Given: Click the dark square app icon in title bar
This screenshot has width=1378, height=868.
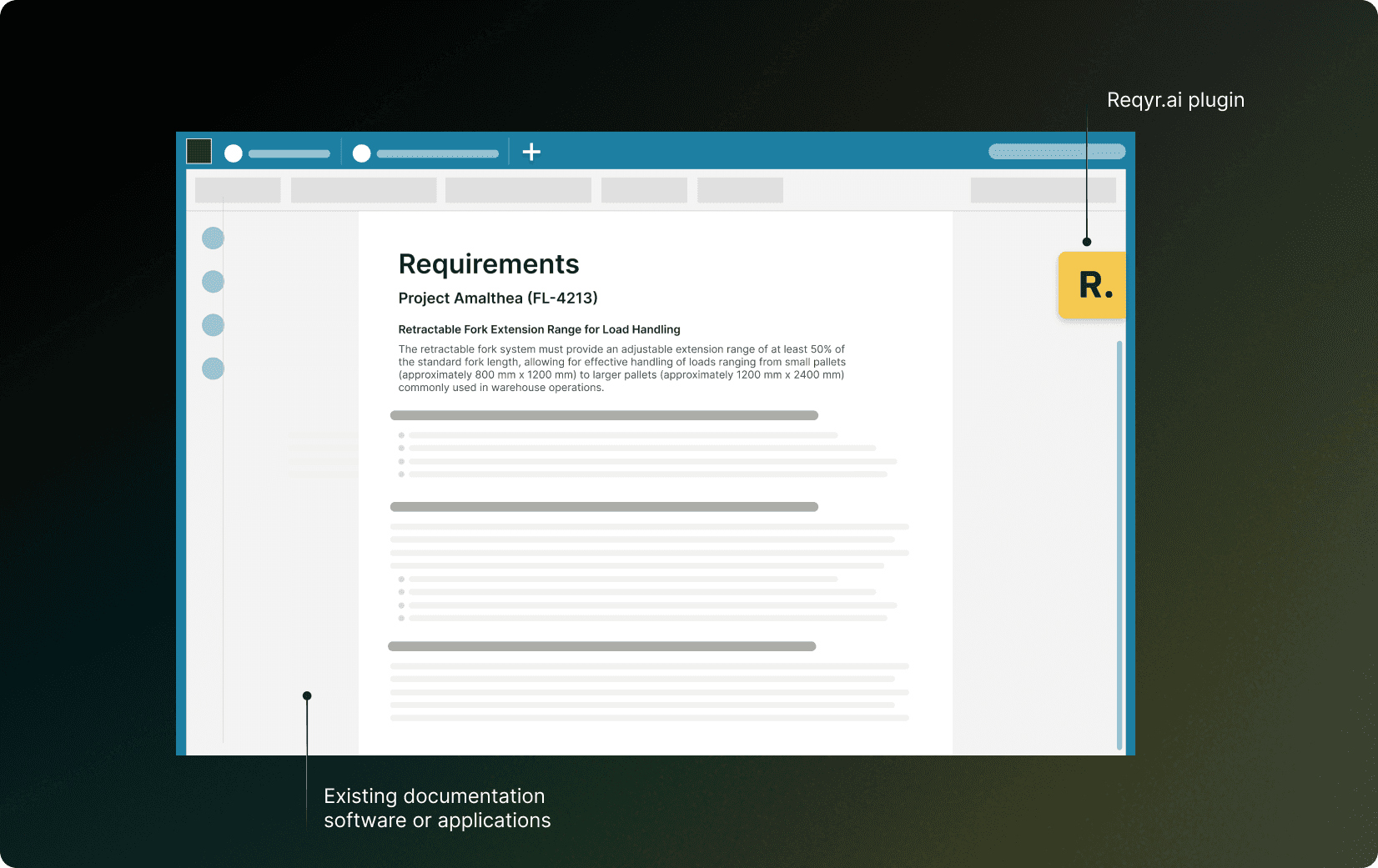Looking at the screenshot, I should point(199,151).
